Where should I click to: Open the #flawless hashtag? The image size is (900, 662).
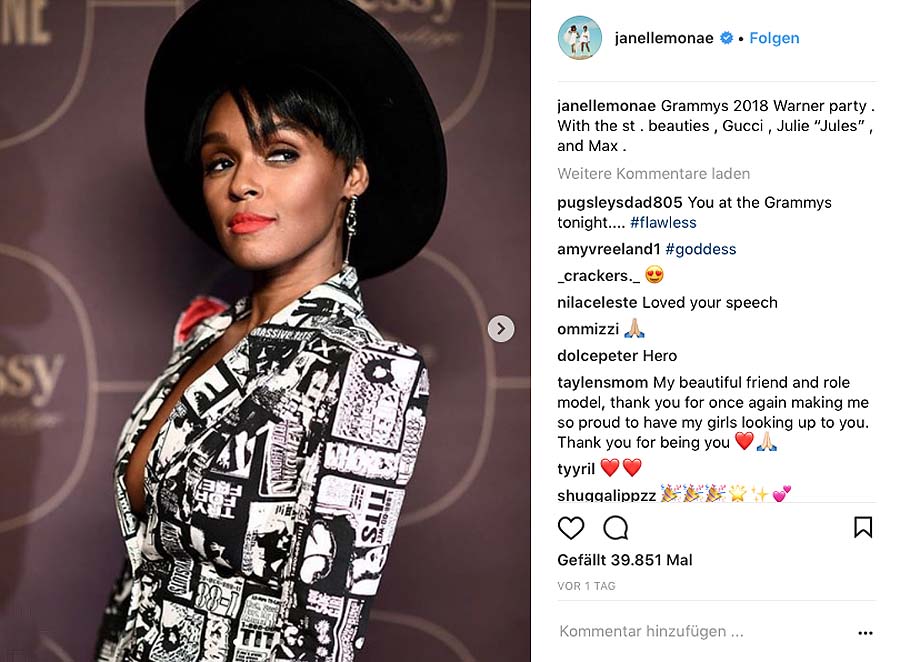click(663, 222)
